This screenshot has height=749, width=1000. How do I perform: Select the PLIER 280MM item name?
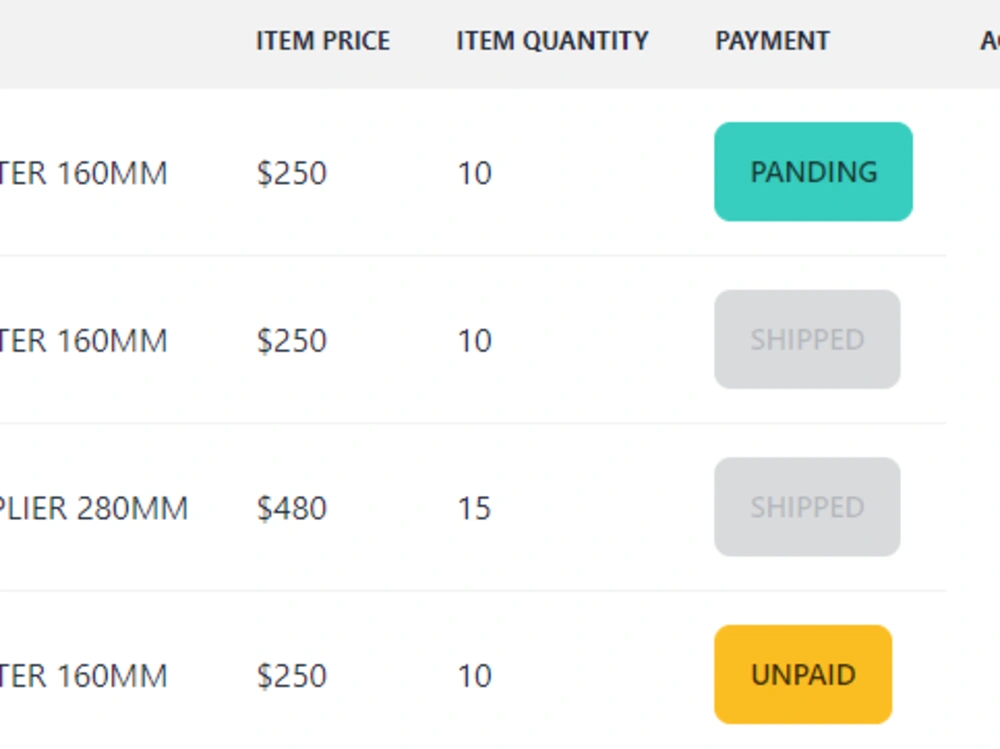click(94, 508)
